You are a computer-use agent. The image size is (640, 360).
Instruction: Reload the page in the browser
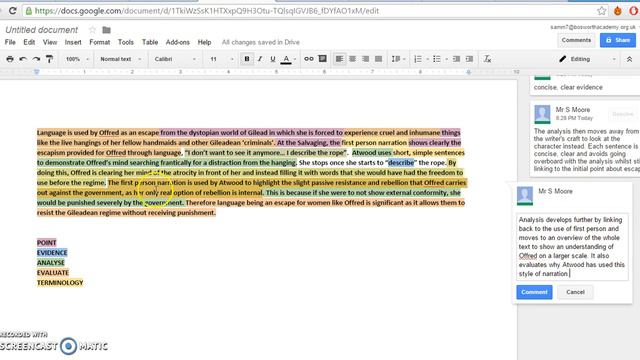point(12,11)
